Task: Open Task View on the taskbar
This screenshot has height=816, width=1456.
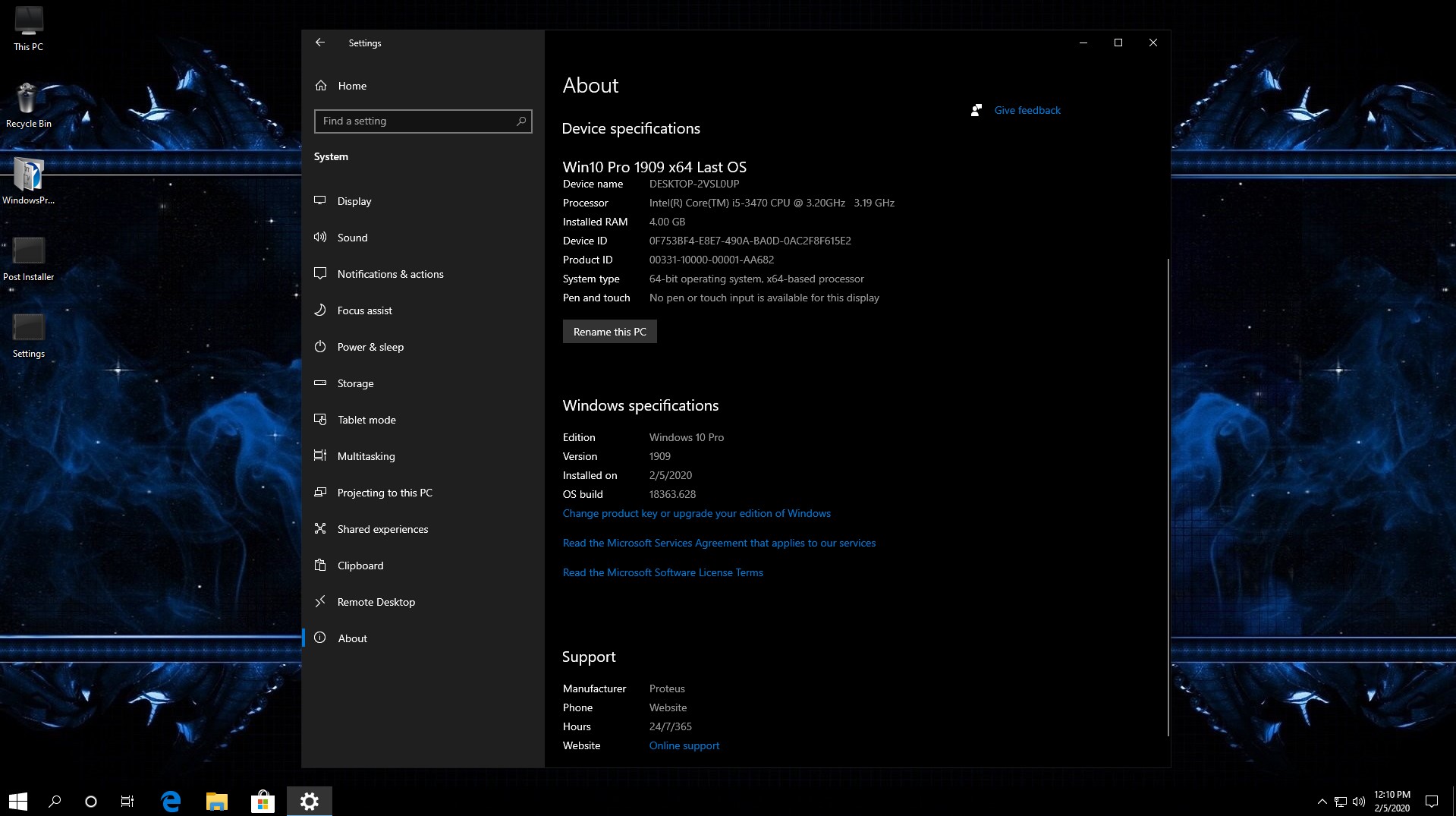Action: [x=127, y=801]
